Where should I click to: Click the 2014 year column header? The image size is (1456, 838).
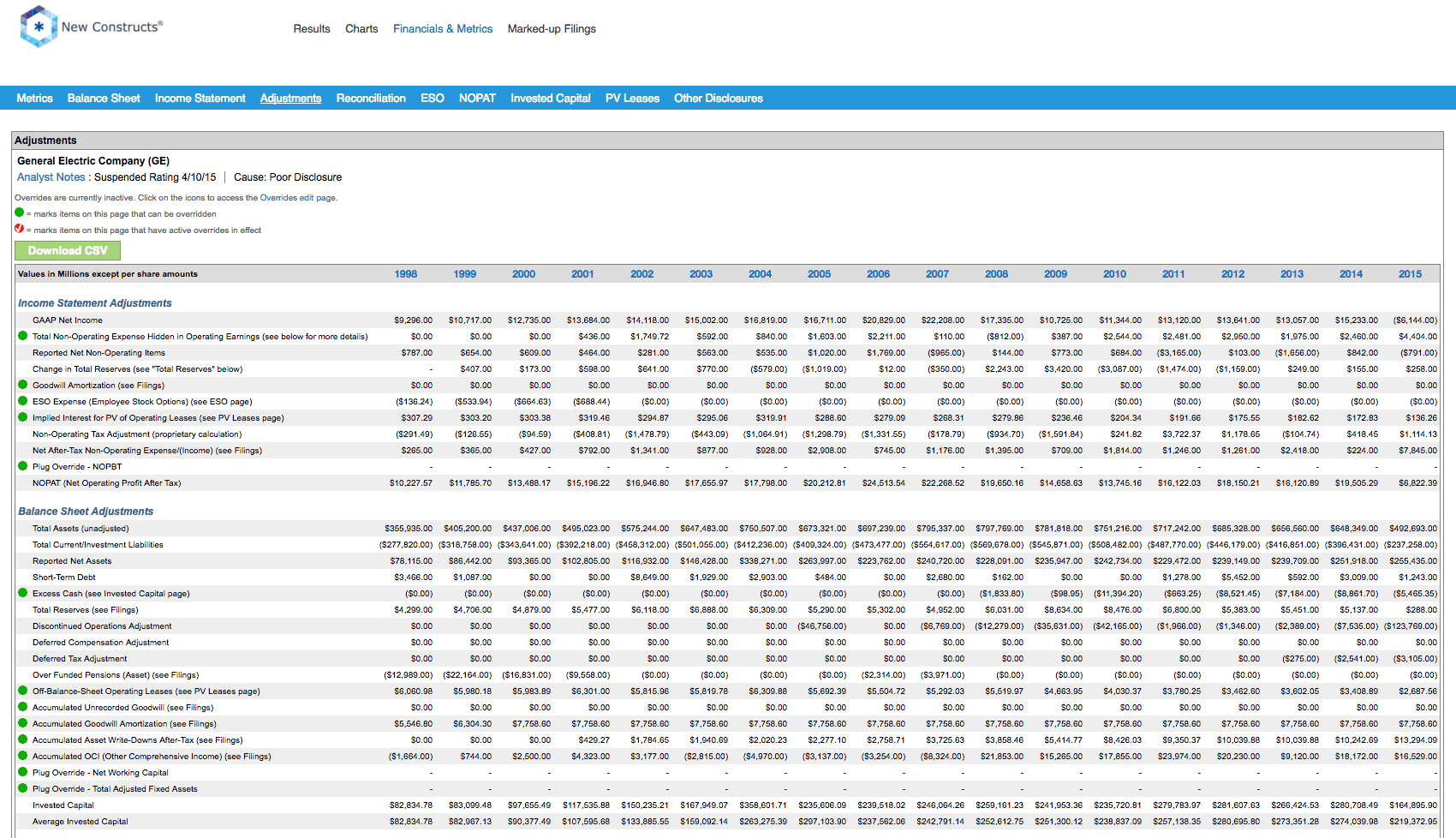pyautogui.click(x=1352, y=273)
